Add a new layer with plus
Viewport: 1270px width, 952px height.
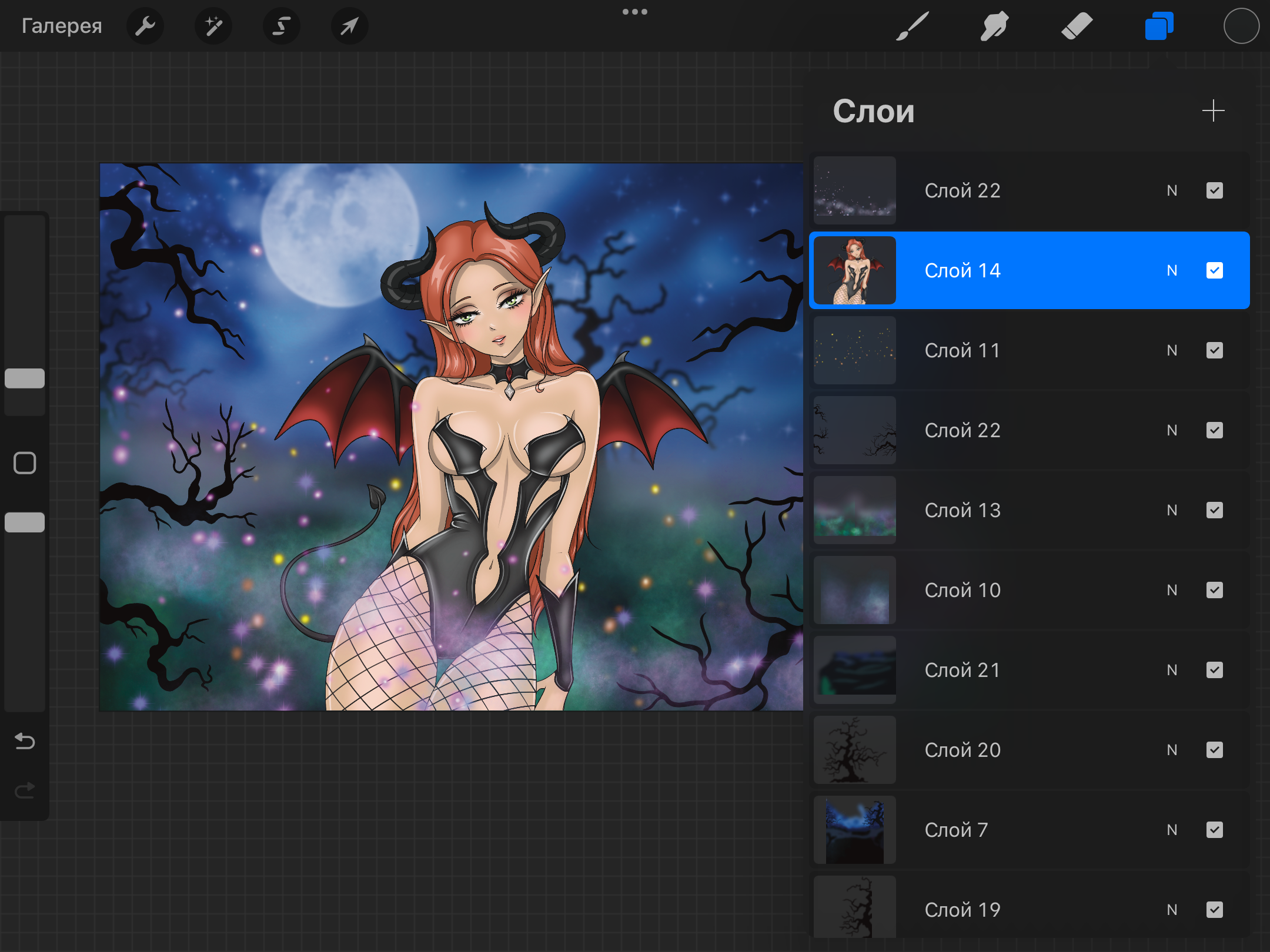click(x=1213, y=110)
